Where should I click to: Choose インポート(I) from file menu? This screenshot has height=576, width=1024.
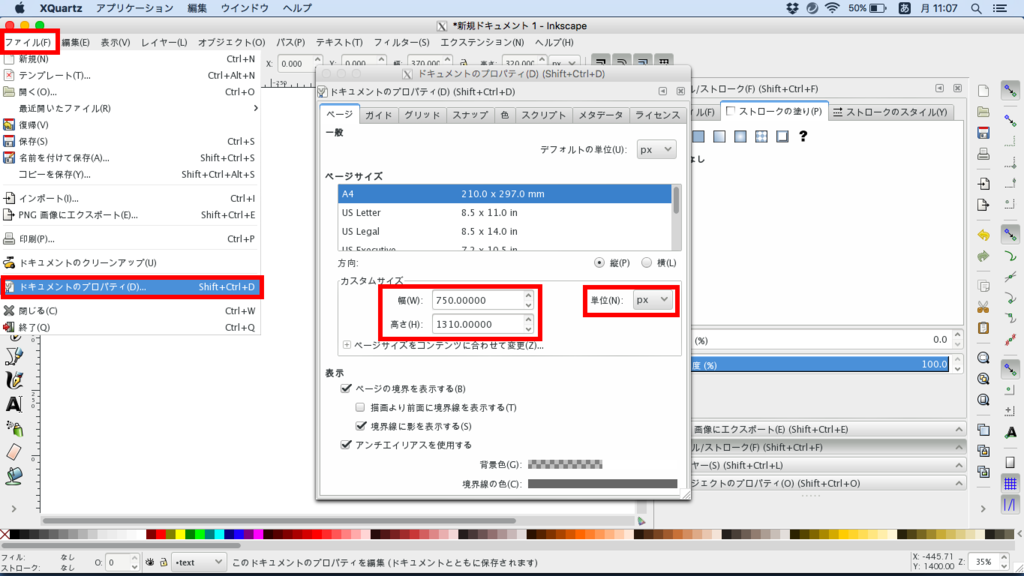[131, 199]
